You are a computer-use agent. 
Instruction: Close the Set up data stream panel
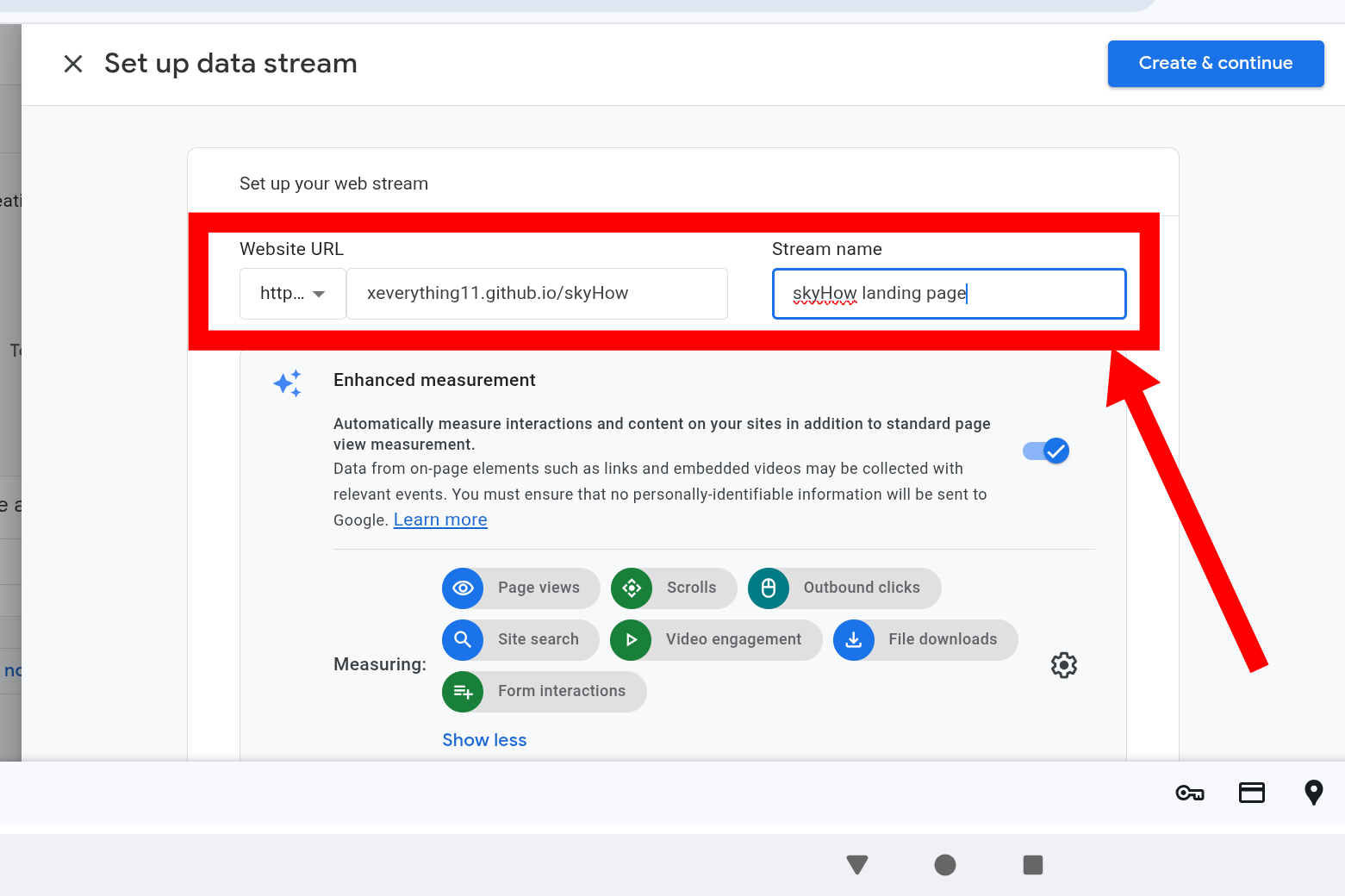(x=73, y=64)
